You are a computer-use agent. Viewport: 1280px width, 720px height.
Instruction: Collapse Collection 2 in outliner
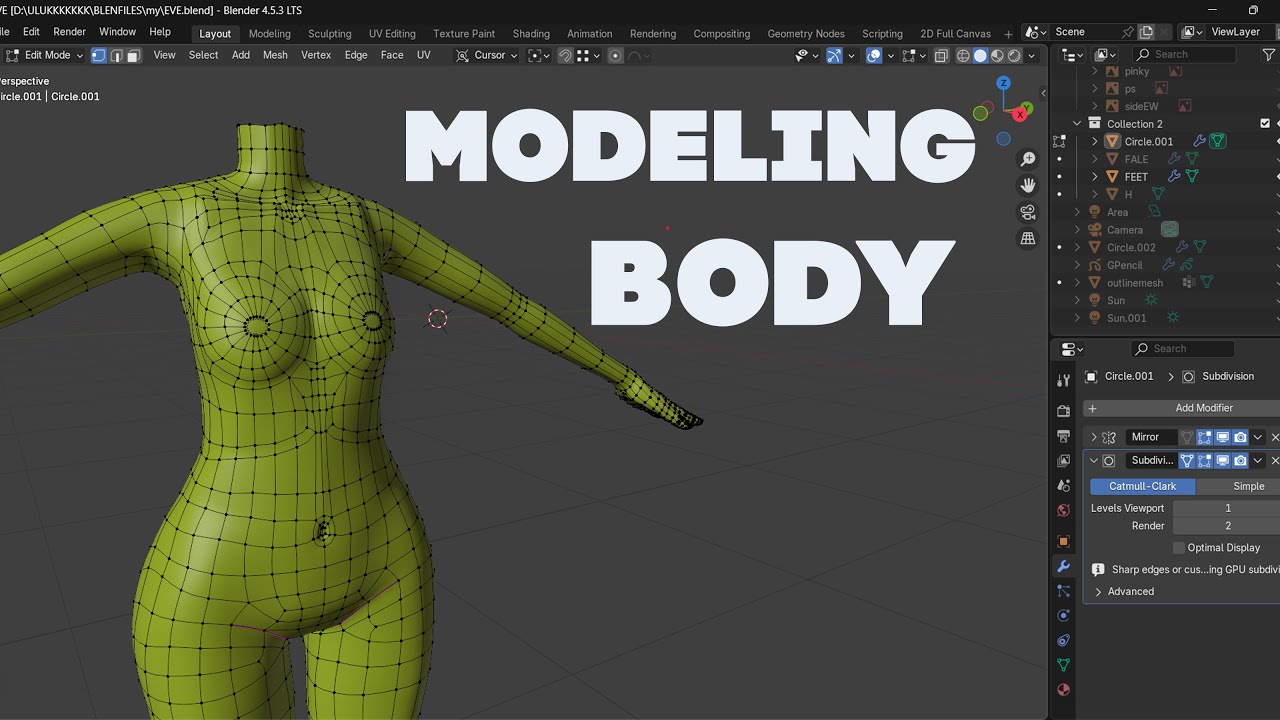point(1077,124)
